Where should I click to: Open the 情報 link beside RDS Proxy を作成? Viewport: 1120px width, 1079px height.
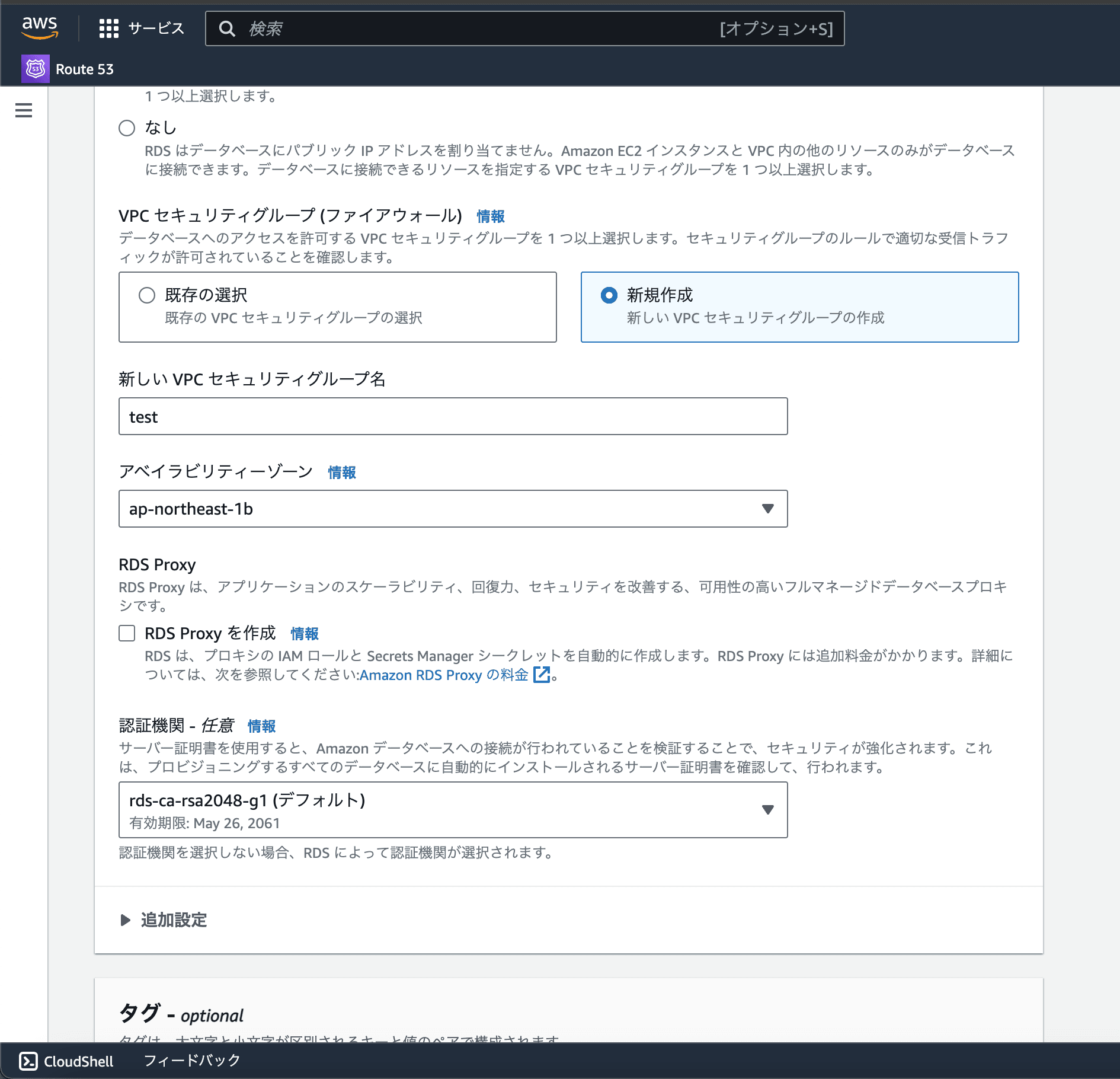point(305,634)
